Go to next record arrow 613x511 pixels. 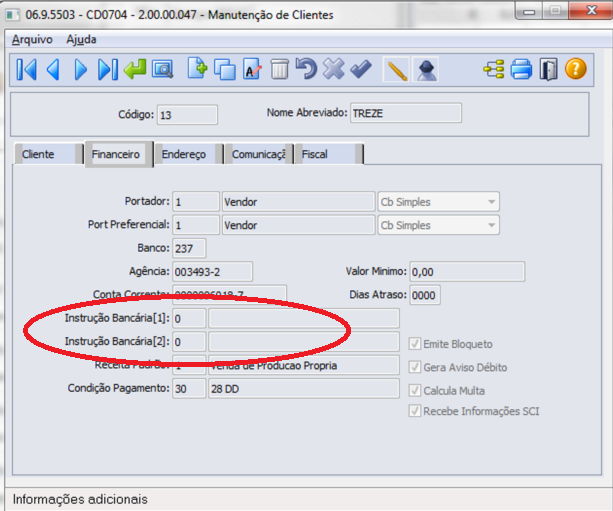[81, 70]
